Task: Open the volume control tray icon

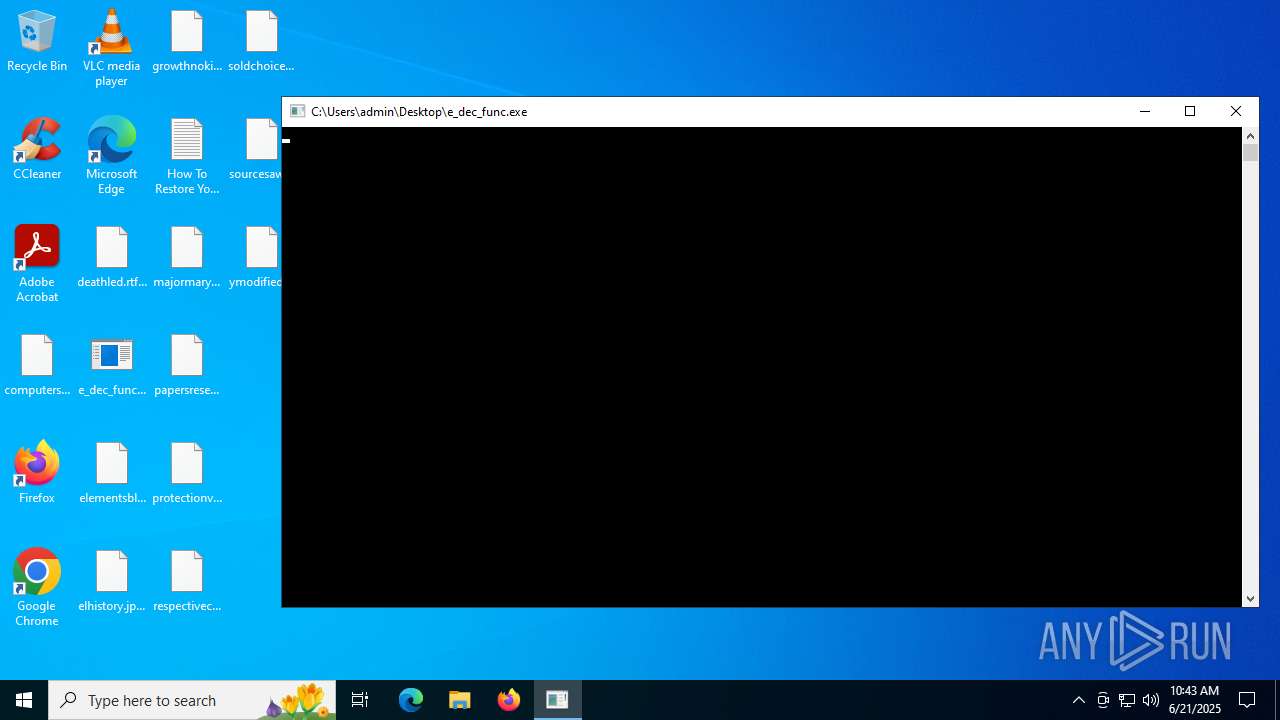Action: pyautogui.click(x=1151, y=700)
